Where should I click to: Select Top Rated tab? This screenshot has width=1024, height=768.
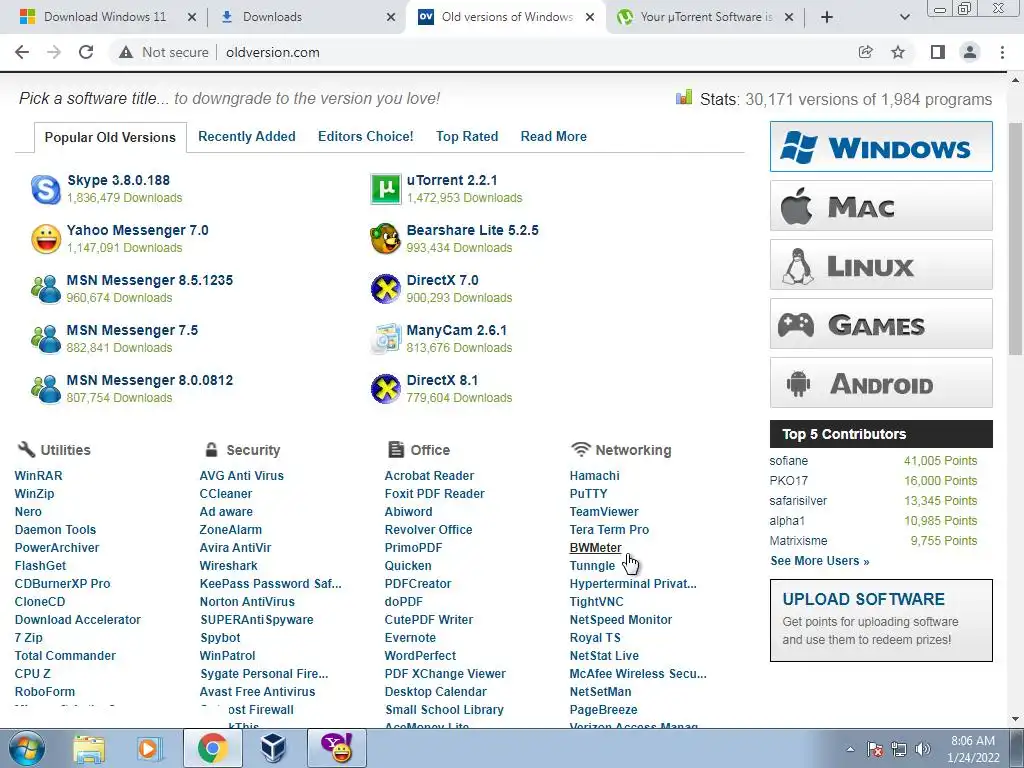pos(467,136)
